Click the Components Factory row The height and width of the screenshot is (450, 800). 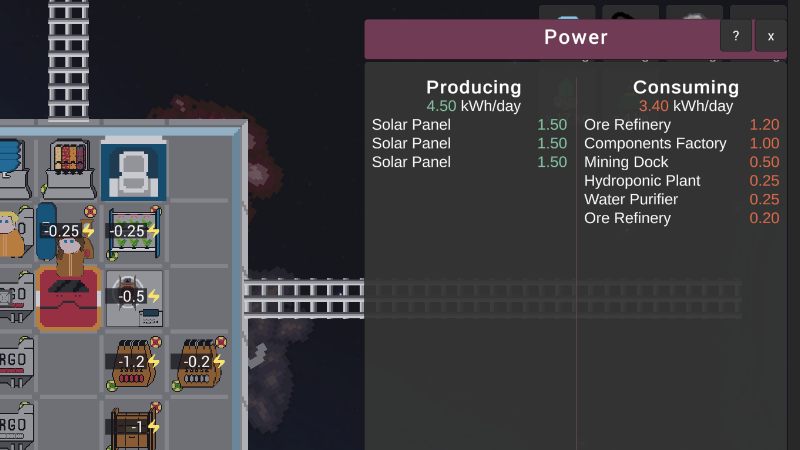682,143
